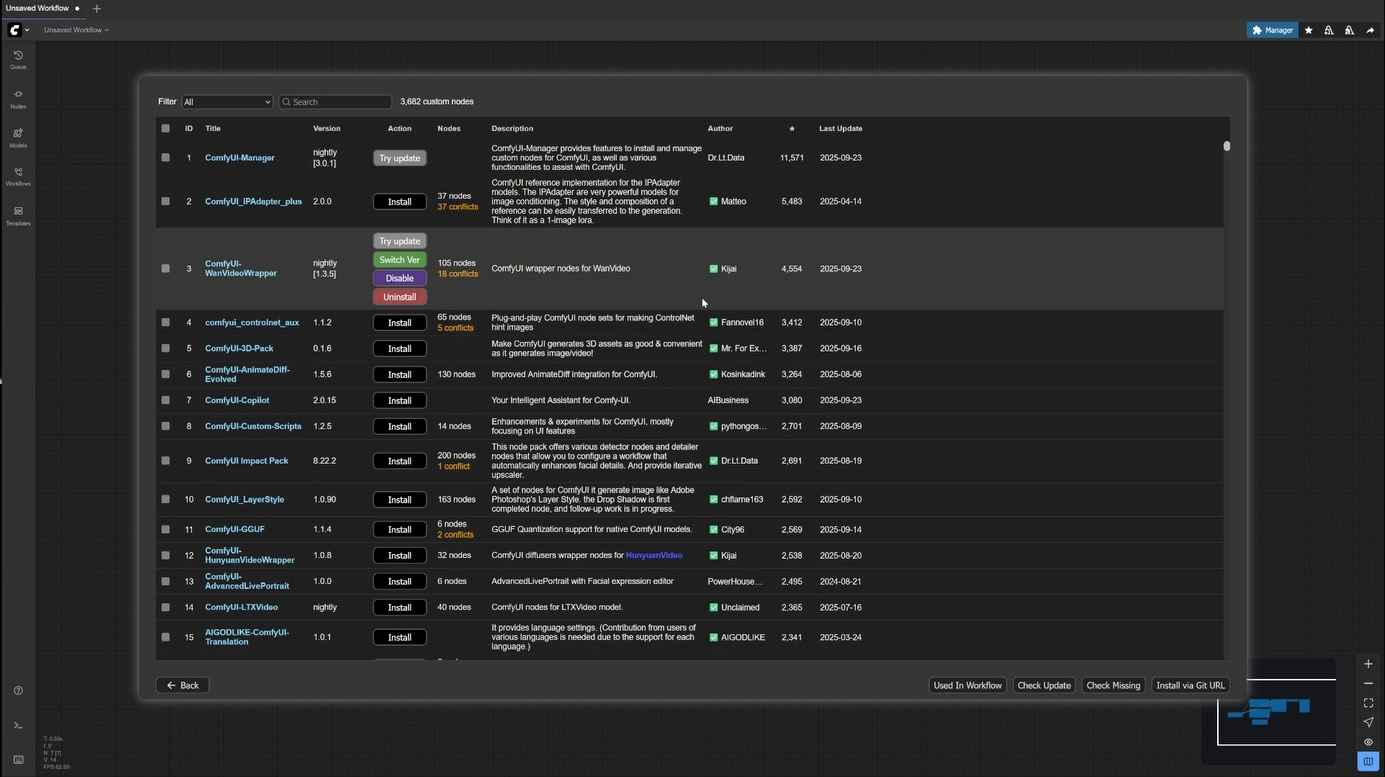Click the fit view frame icon
The width and height of the screenshot is (1385, 777).
pos(1368,703)
